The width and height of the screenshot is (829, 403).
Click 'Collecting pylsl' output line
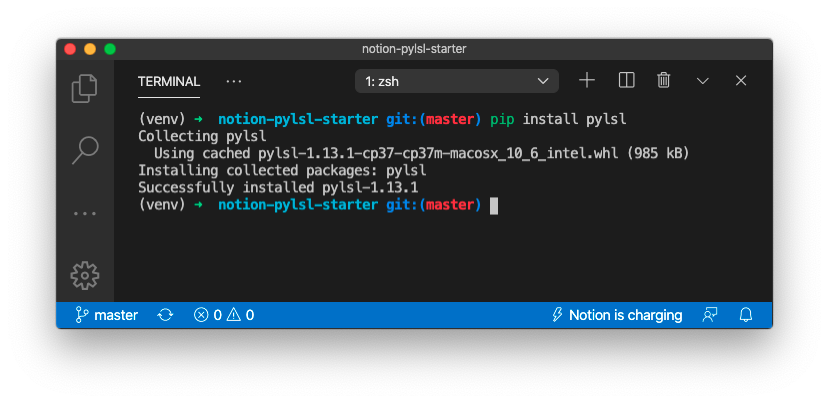pos(202,136)
